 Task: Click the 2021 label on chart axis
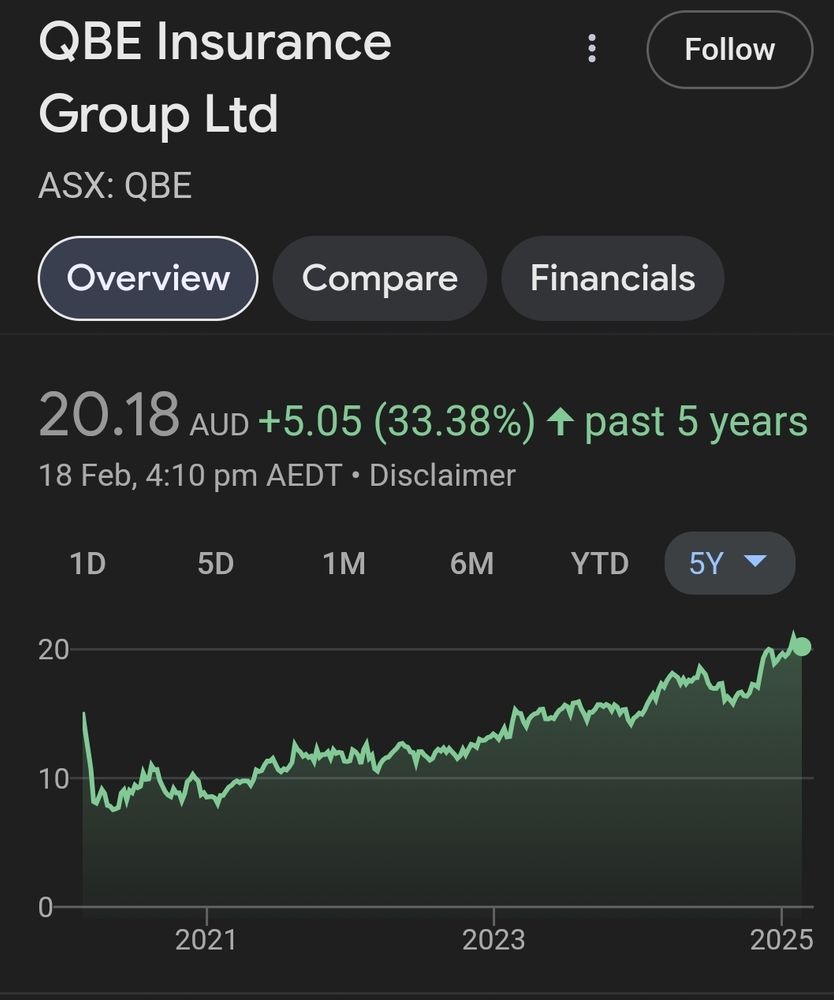[206, 940]
